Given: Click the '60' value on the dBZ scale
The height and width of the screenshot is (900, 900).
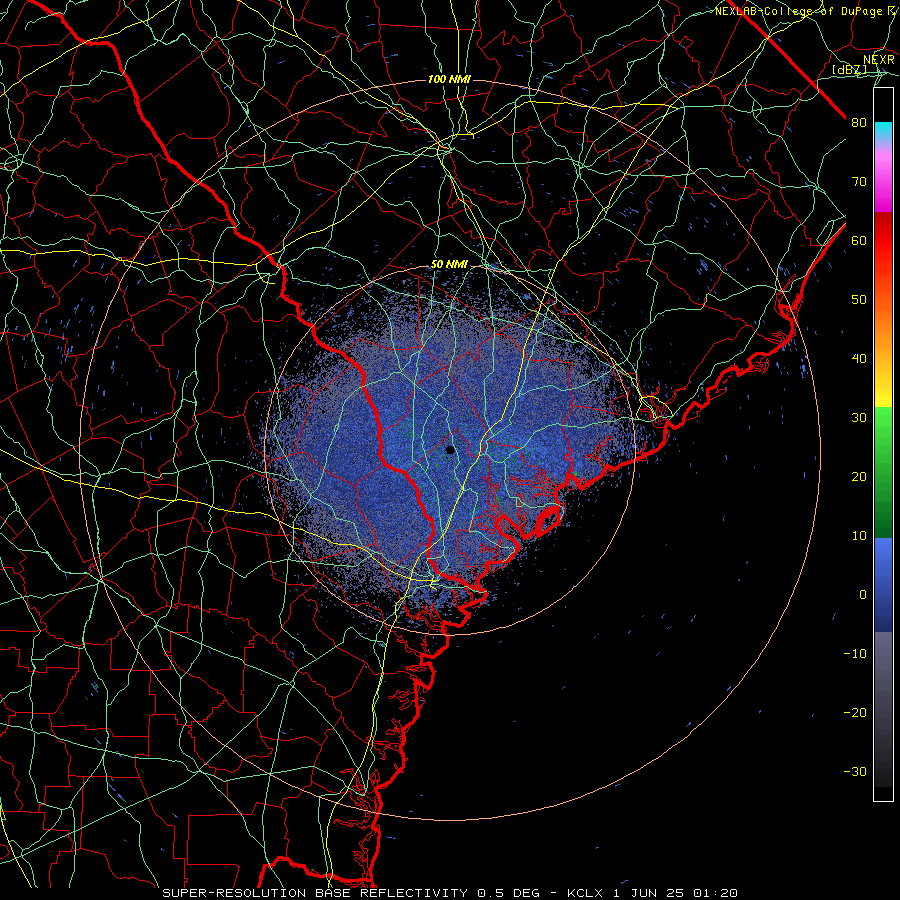Looking at the screenshot, I should 859,240.
